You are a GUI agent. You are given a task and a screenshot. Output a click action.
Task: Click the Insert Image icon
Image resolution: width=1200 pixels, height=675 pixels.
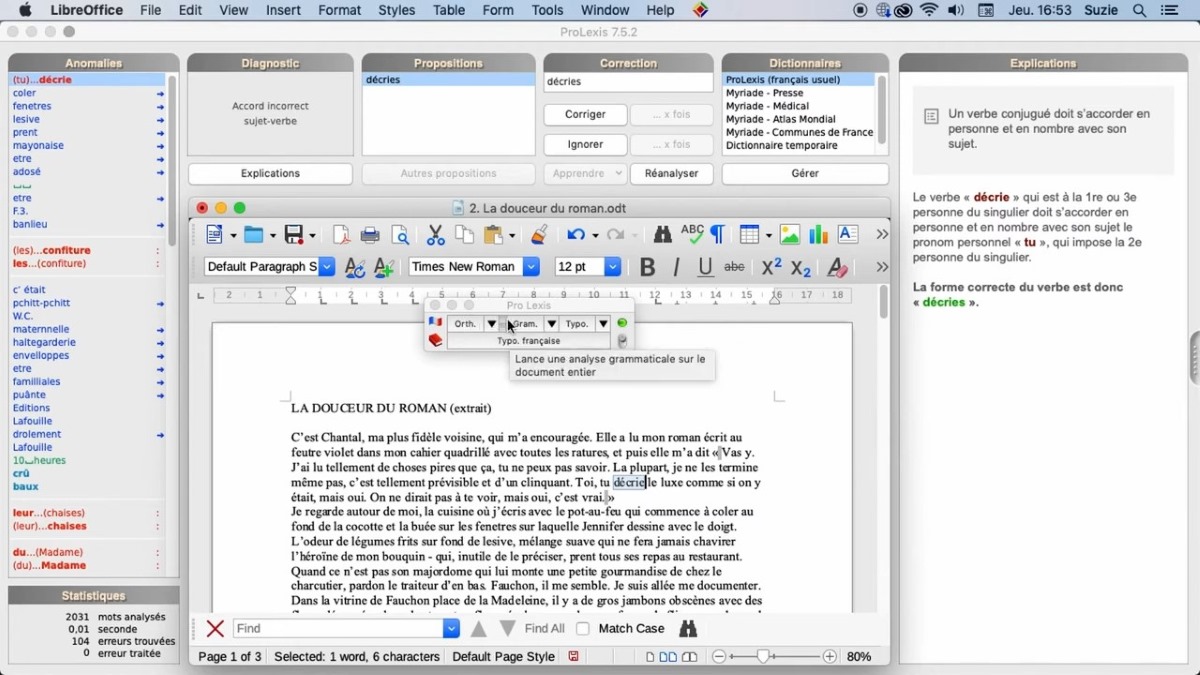tap(790, 235)
